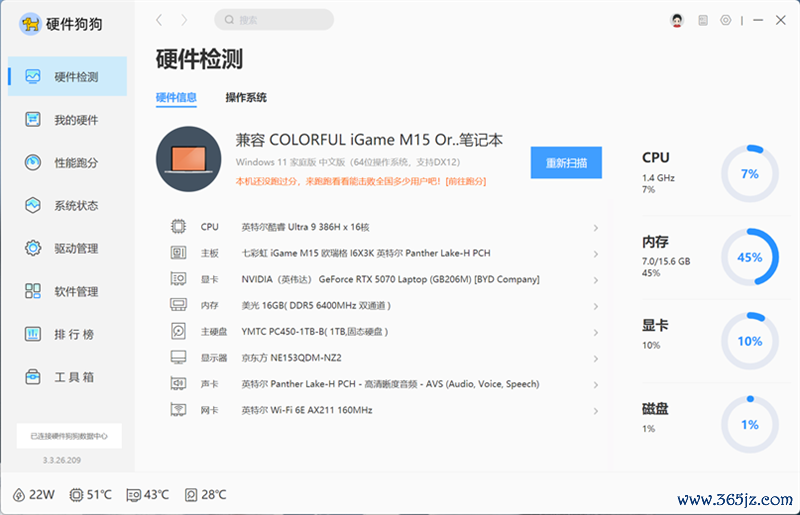Image resolution: width=800 pixels, height=515 pixels.
Task: Click the 硬件狗狗 dog logo
Action: pos(30,23)
